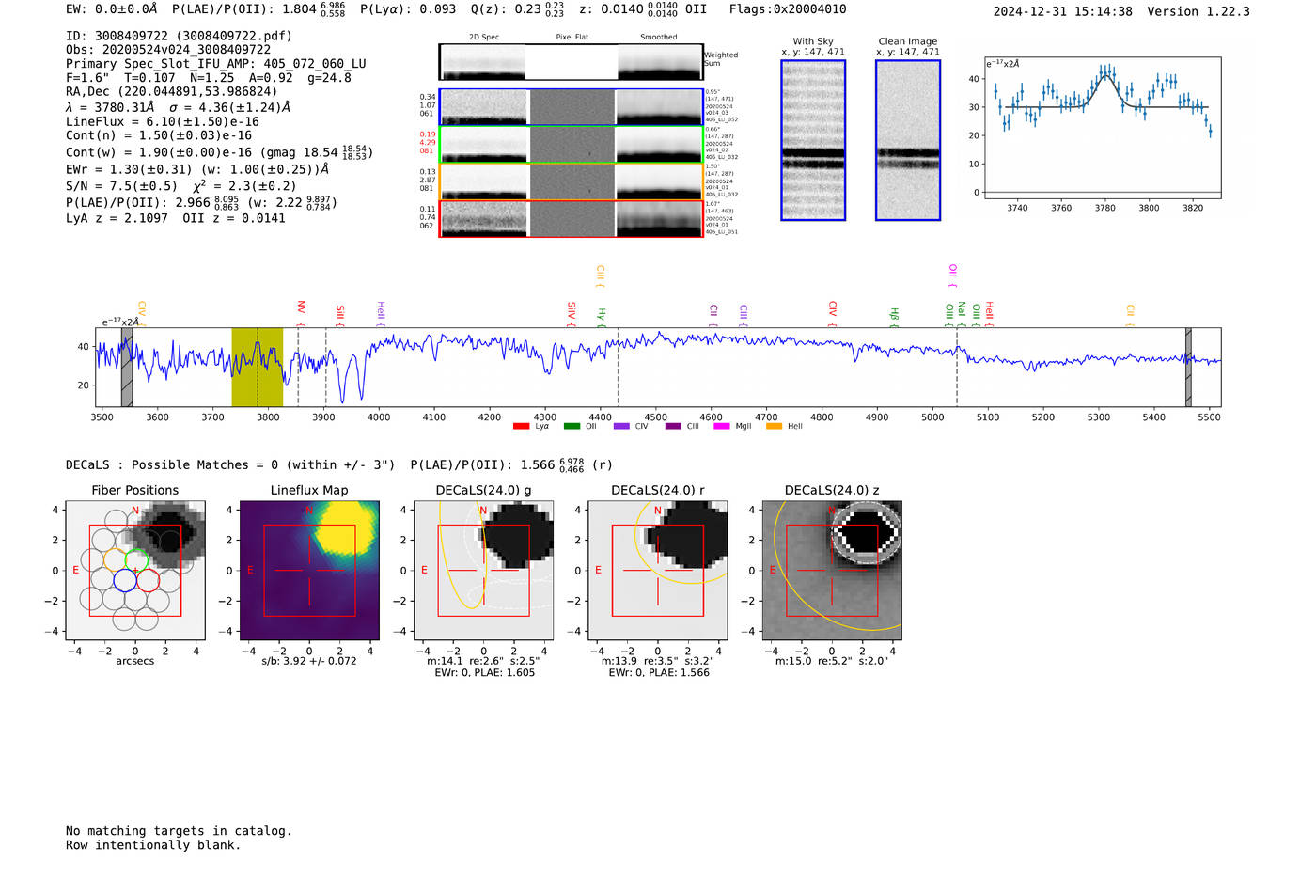Viewport: 1316px width, 896px height.
Task: Click the 'Cont(n) = 1.50(±0.03)e-16' line
Action: 159,136
